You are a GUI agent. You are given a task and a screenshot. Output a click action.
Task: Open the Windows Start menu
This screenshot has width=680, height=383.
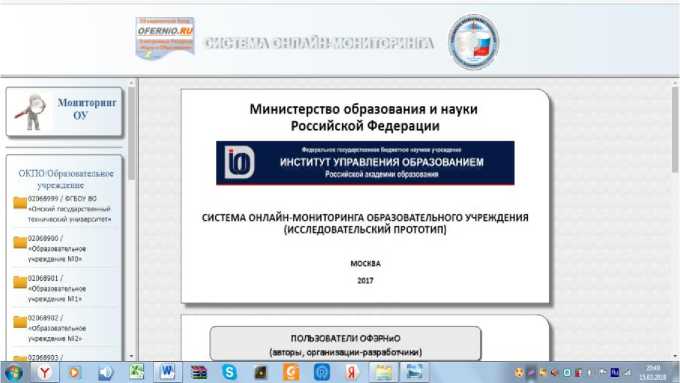point(13,373)
